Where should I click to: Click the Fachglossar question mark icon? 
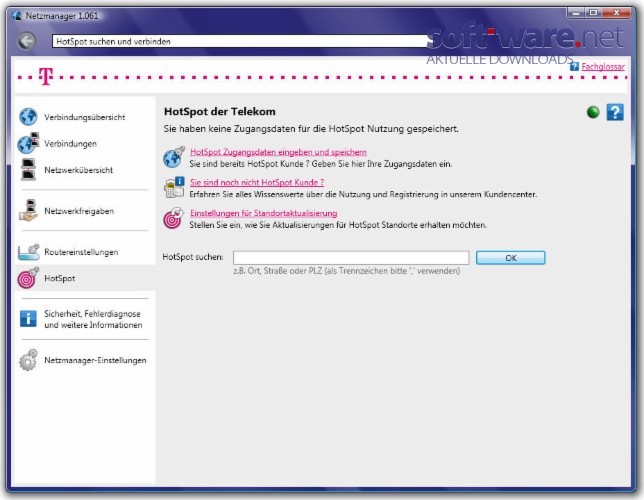[574, 67]
